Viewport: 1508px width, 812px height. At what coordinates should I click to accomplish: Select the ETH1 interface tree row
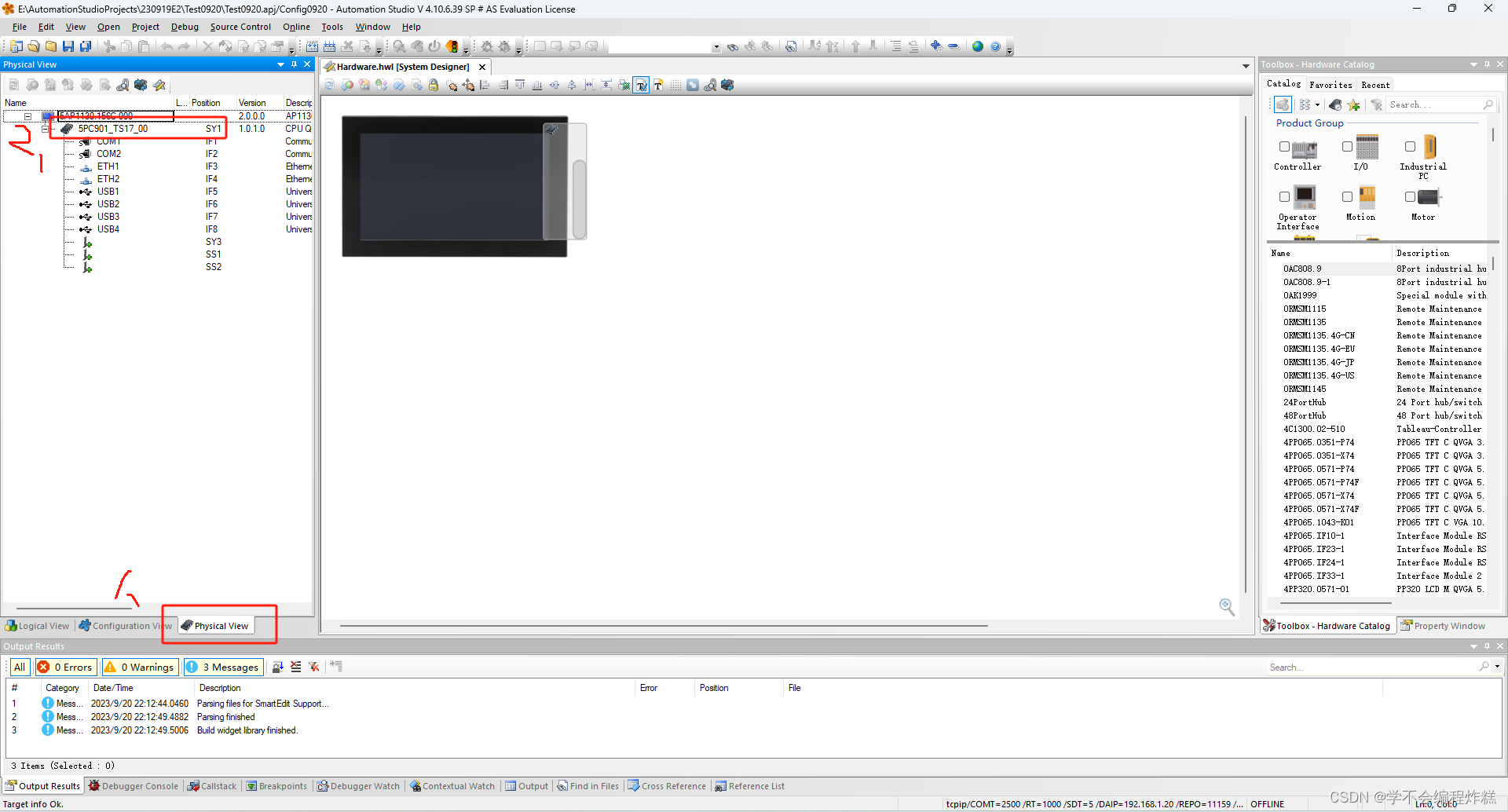(x=157, y=166)
